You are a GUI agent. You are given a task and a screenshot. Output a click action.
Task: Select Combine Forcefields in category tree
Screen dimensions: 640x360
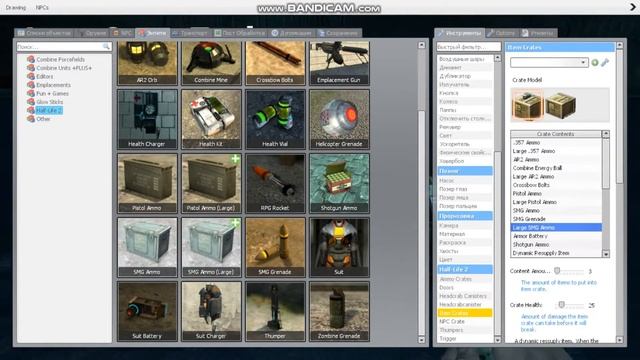click(60, 59)
